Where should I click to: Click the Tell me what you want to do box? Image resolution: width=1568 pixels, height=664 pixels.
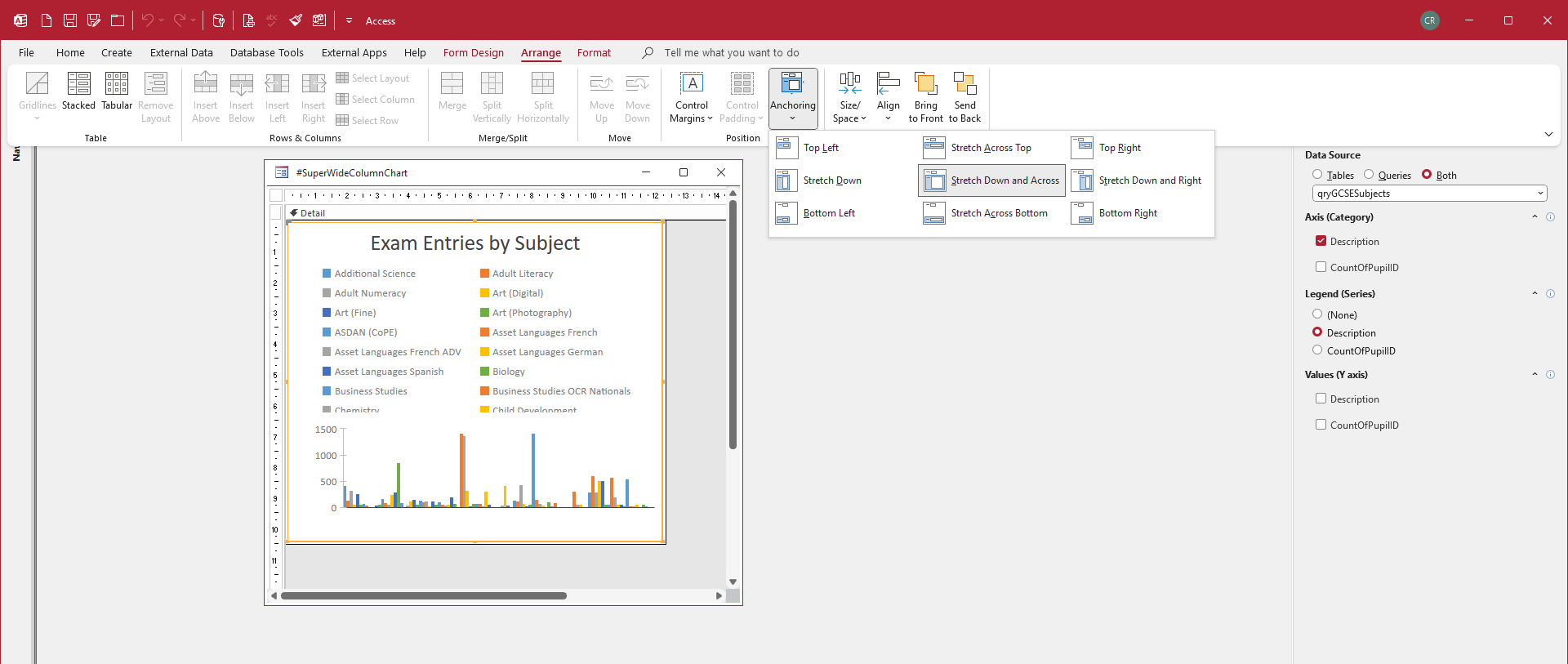tap(731, 53)
